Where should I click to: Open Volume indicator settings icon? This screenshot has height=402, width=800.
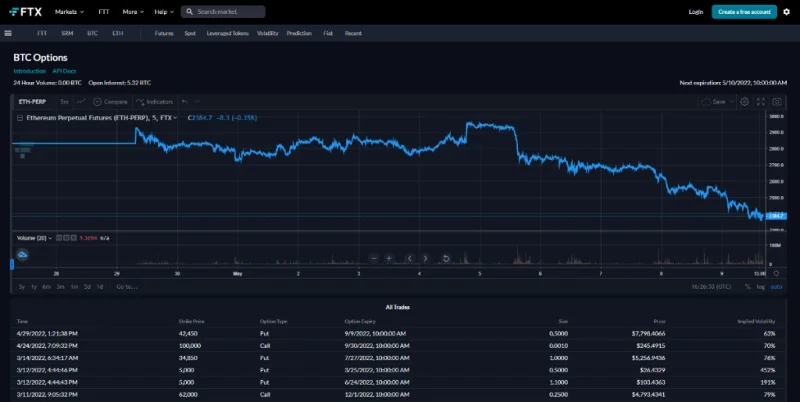pyautogui.click(x=66, y=238)
